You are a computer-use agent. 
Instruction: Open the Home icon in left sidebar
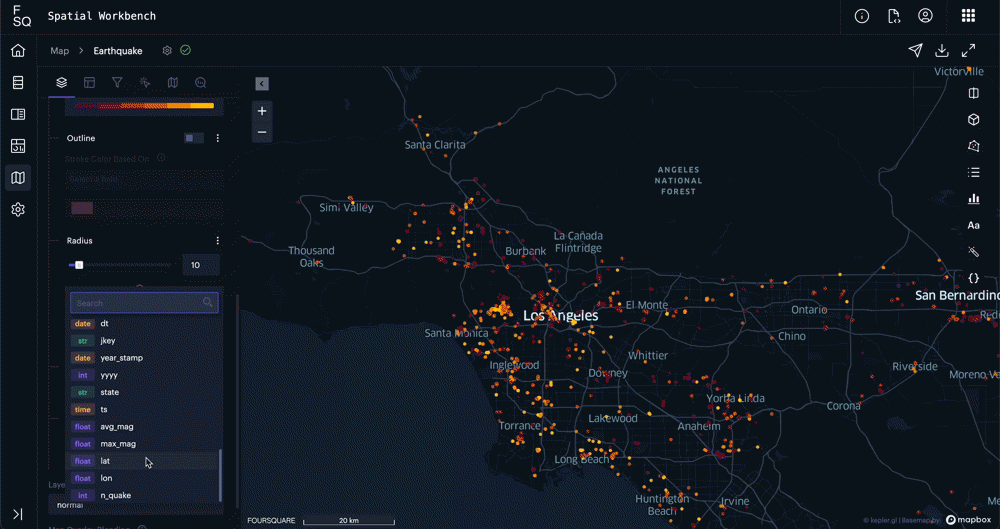tap(18, 50)
